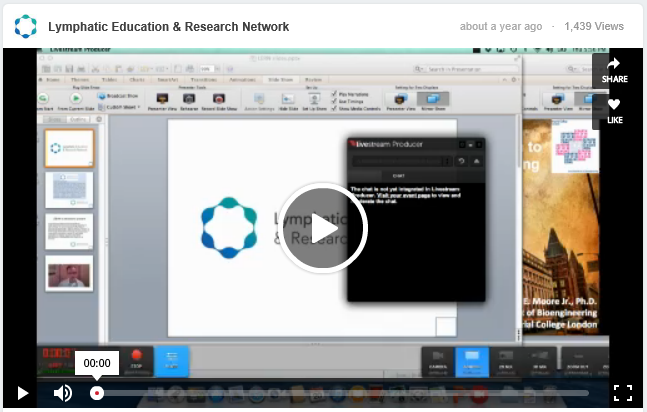Click the "about a year ago" timestamp

pyautogui.click(x=501, y=26)
